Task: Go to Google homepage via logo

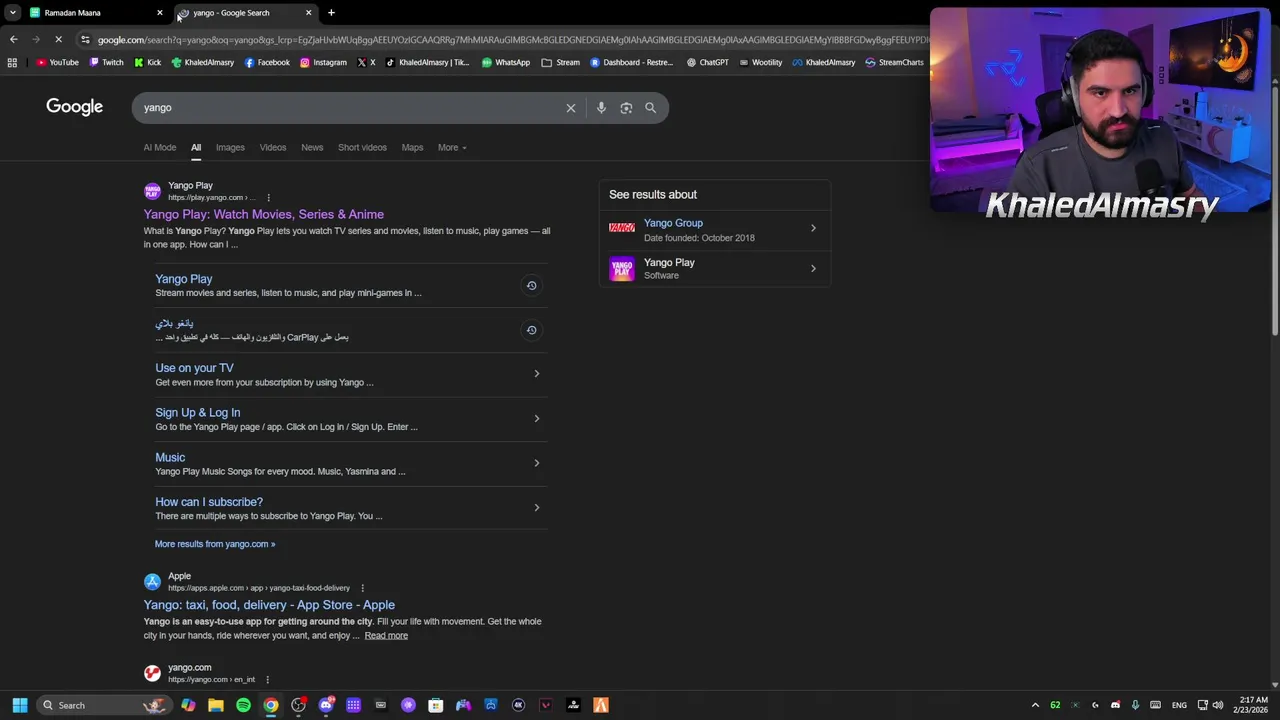Action: click(x=74, y=107)
